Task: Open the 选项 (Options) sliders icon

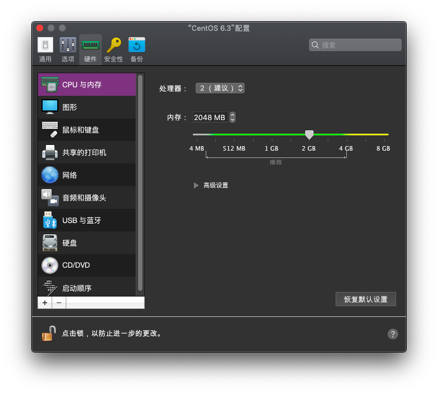Action: (68, 49)
